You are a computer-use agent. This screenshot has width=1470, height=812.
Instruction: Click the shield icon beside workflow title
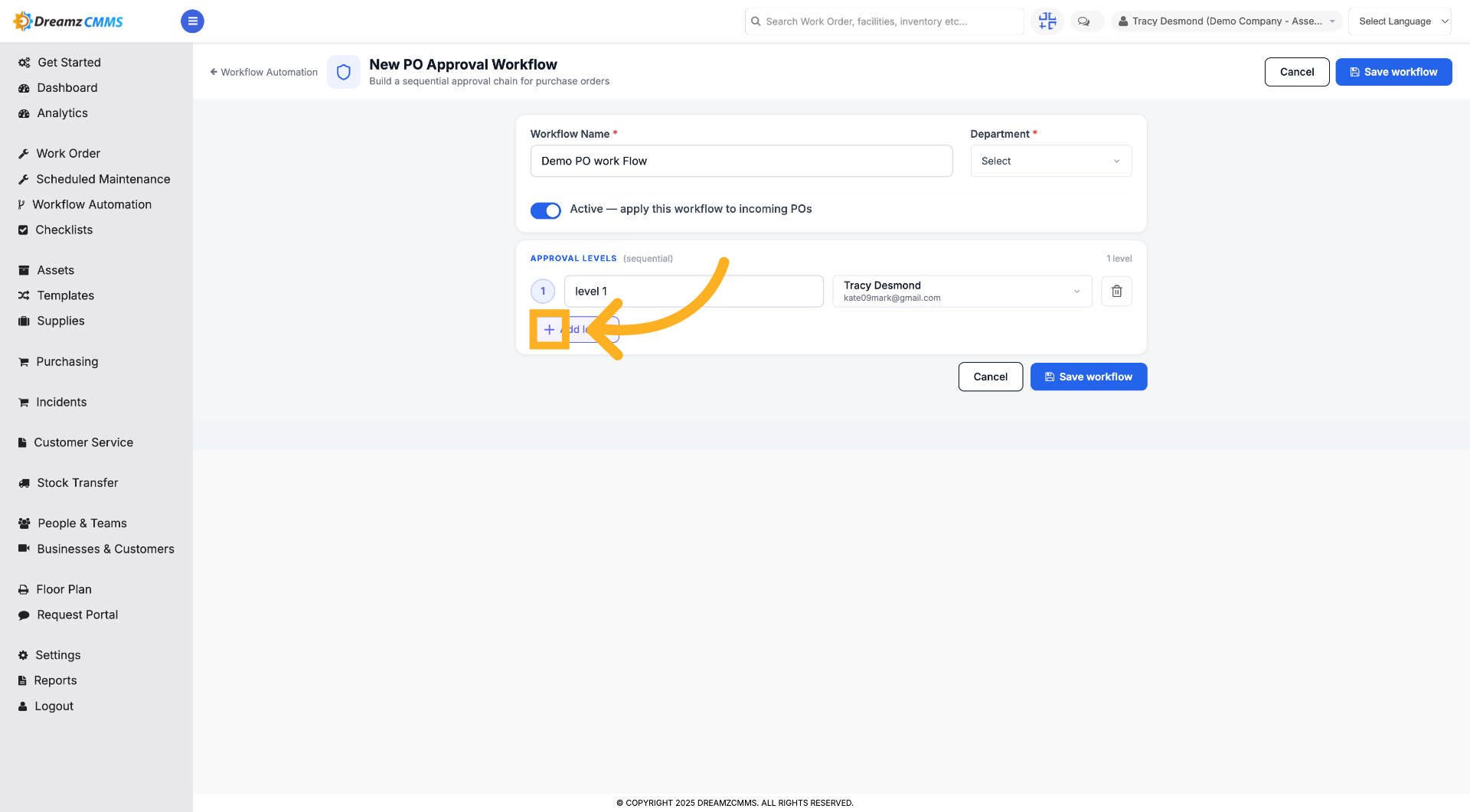coord(344,72)
